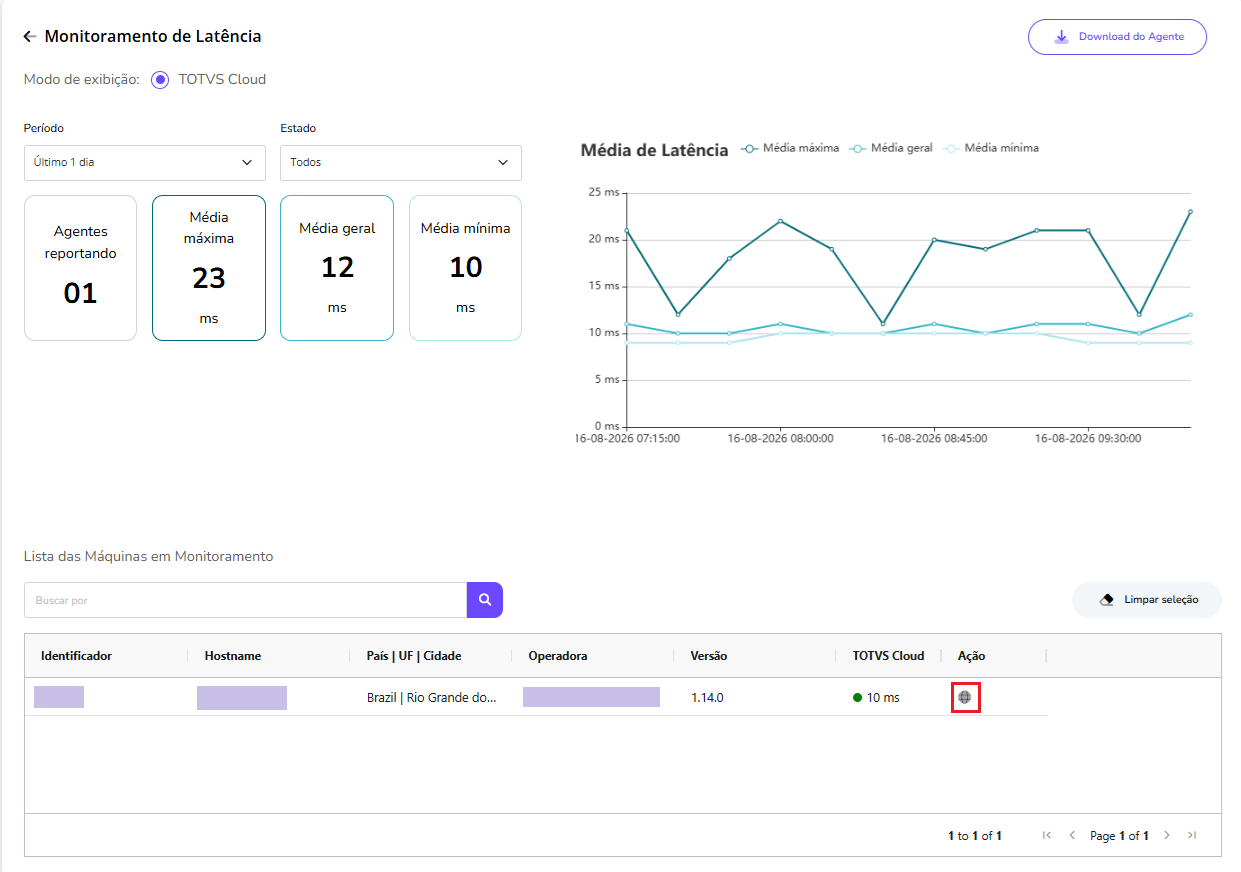Image resolution: width=1241 pixels, height=872 pixels.
Task: Go to the next page arrow in pagination
Action: (x=1166, y=835)
